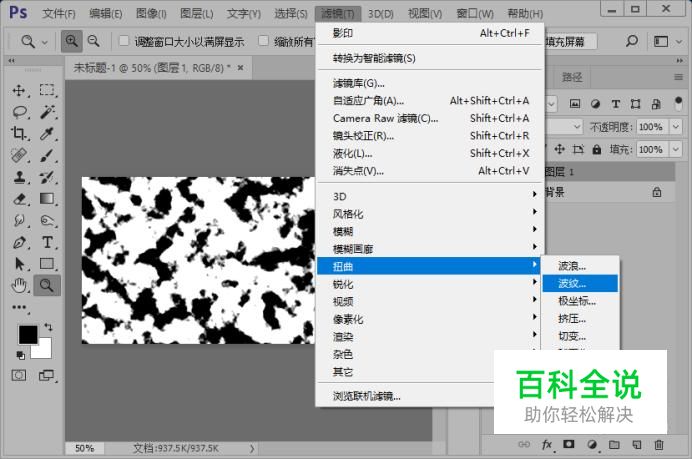692x459 pixels.
Task: Enable zoom all windows checkbox
Action: pyautogui.click(x=263, y=41)
